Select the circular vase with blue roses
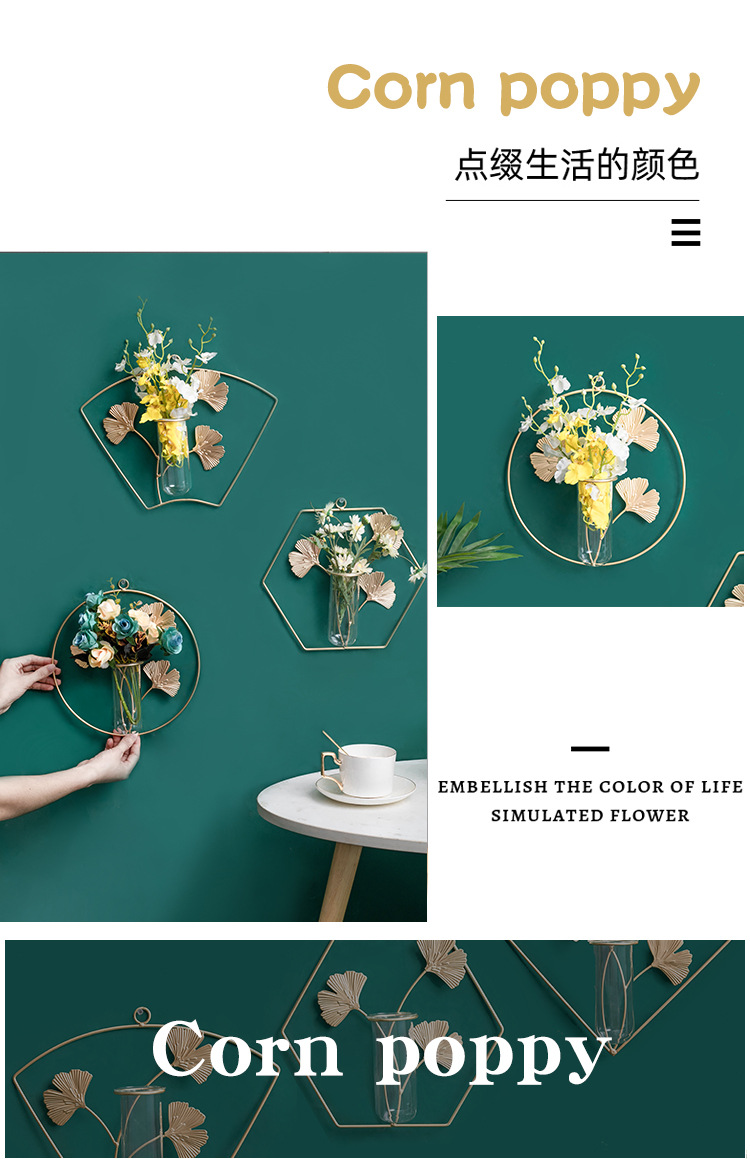This screenshot has height=1159, width=750. 126,658
